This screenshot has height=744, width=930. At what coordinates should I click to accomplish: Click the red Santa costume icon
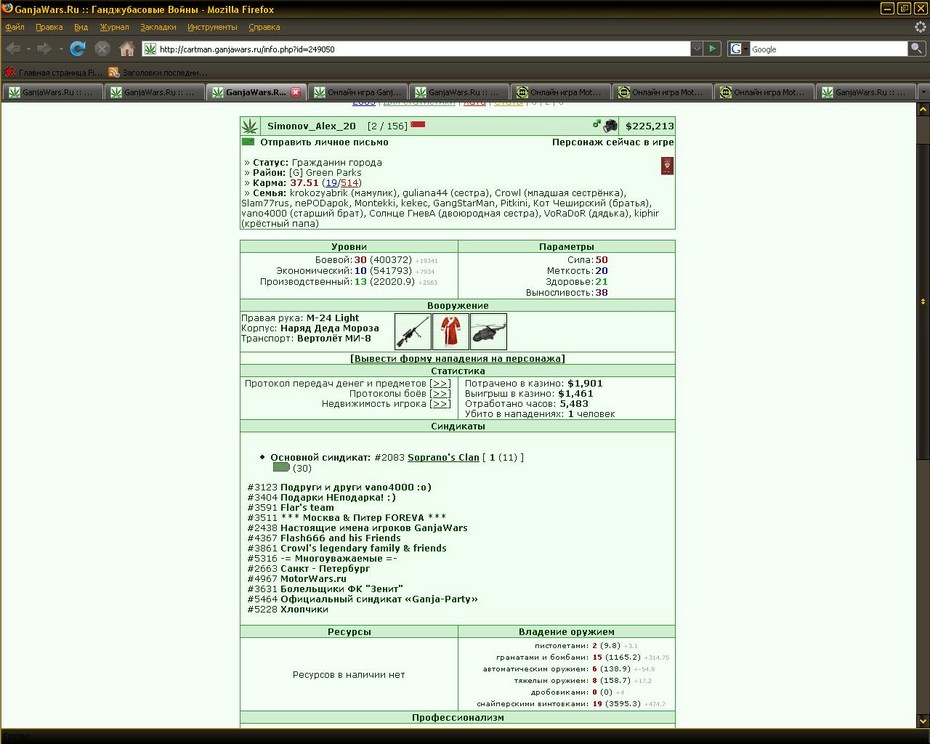[x=451, y=332]
